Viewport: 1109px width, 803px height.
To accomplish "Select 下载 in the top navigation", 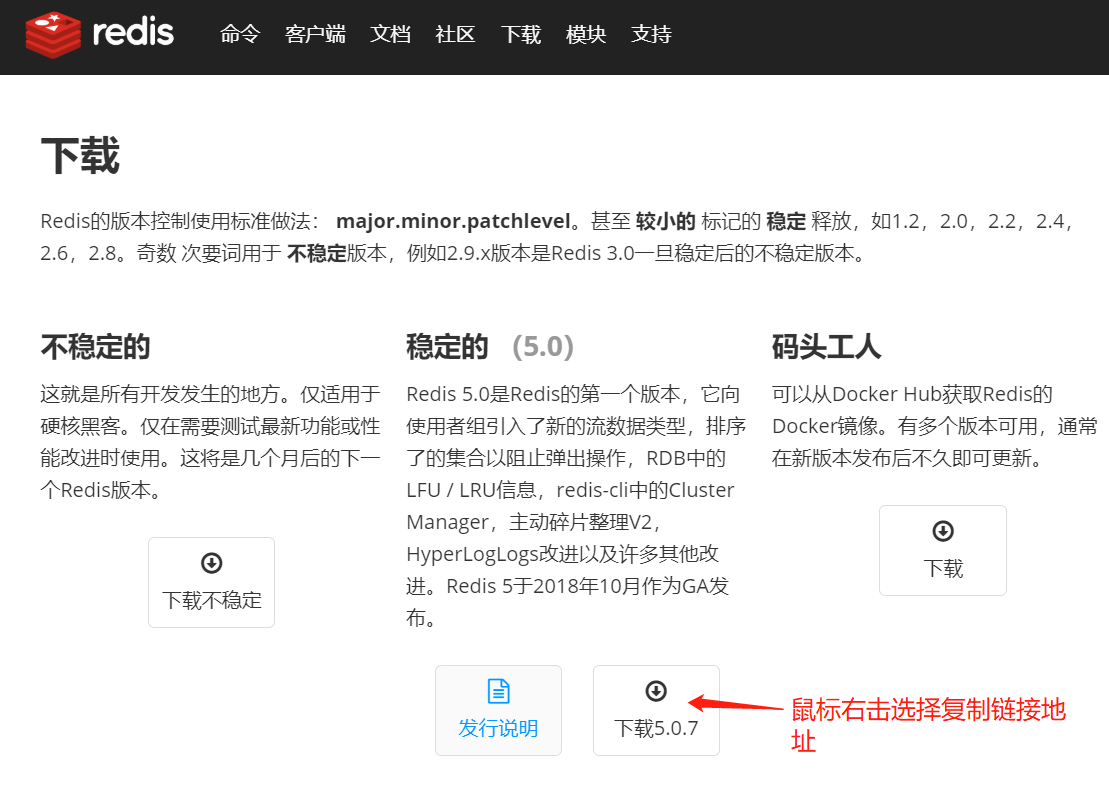I will click(x=520, y=34).
